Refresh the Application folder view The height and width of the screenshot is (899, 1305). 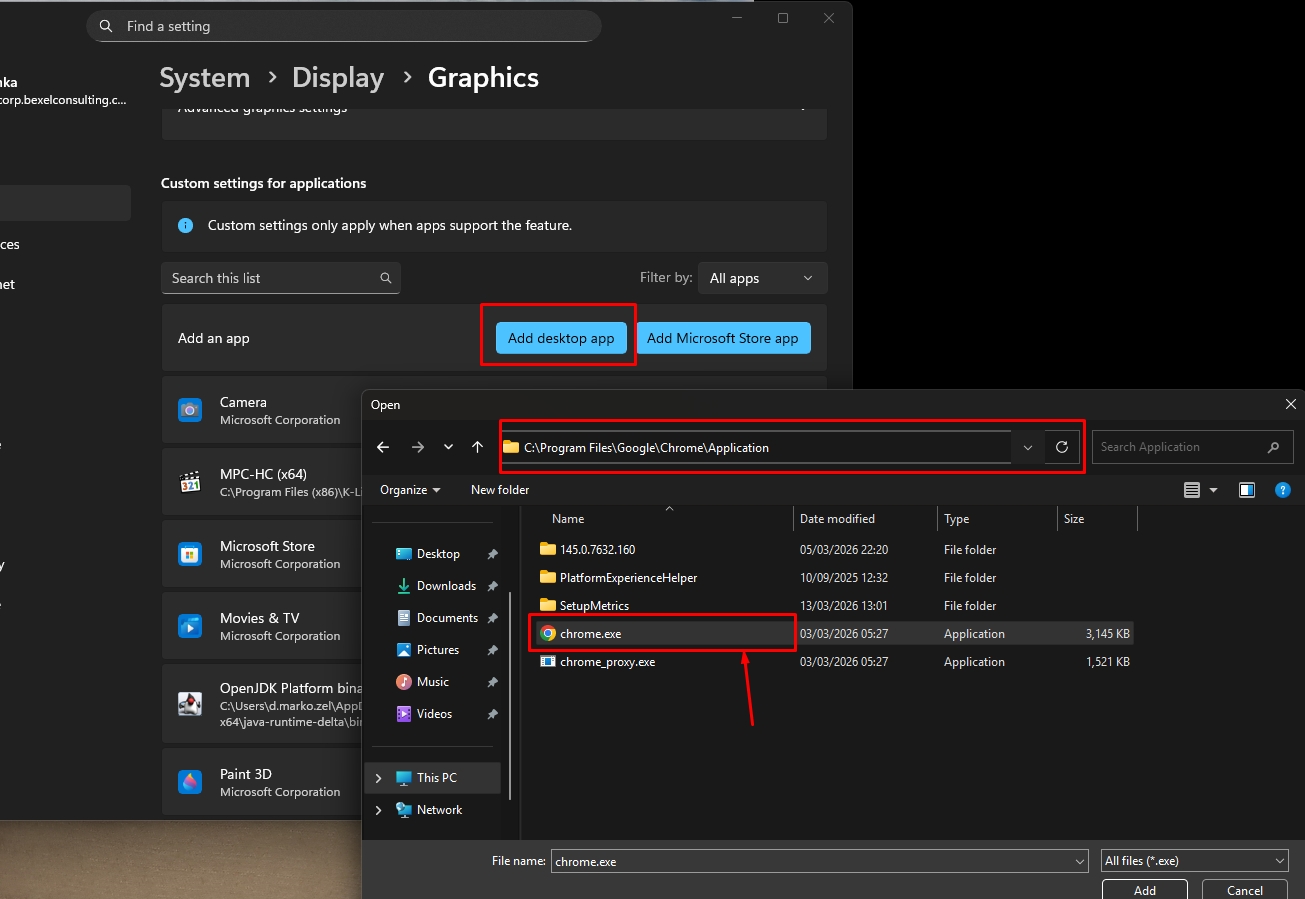[1062, 447]
